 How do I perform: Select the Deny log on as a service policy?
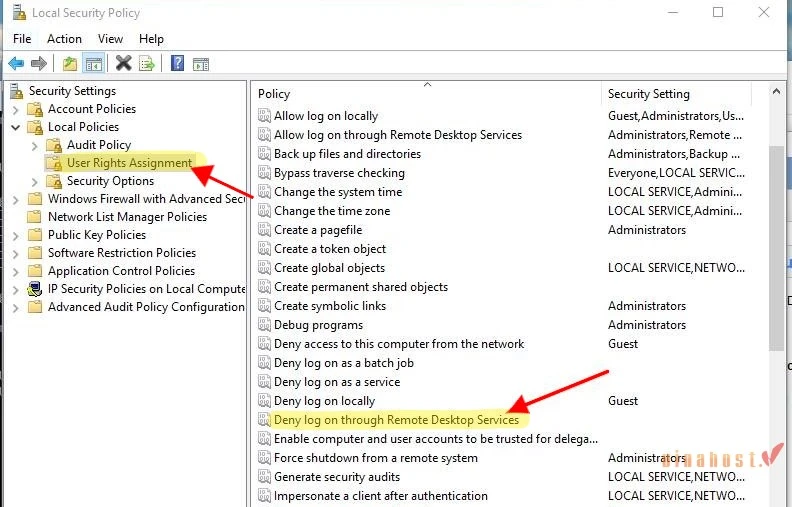pos(337,382)
